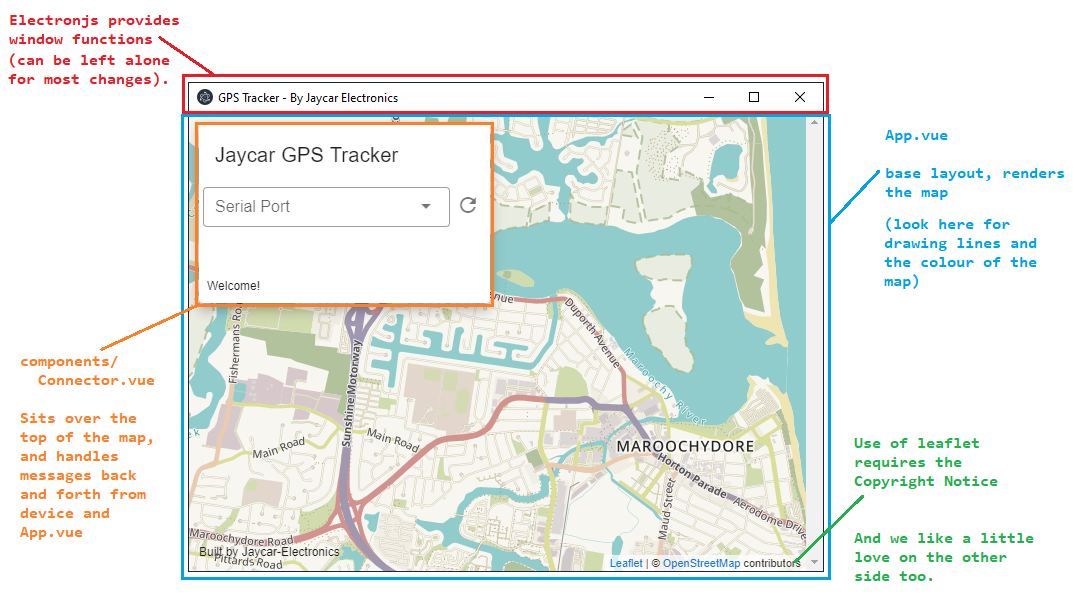This screenshot has width=1074, height=597.
Task: Open the Leaflet attribution link
Action: pyautogui.click(x=626, y=563)
